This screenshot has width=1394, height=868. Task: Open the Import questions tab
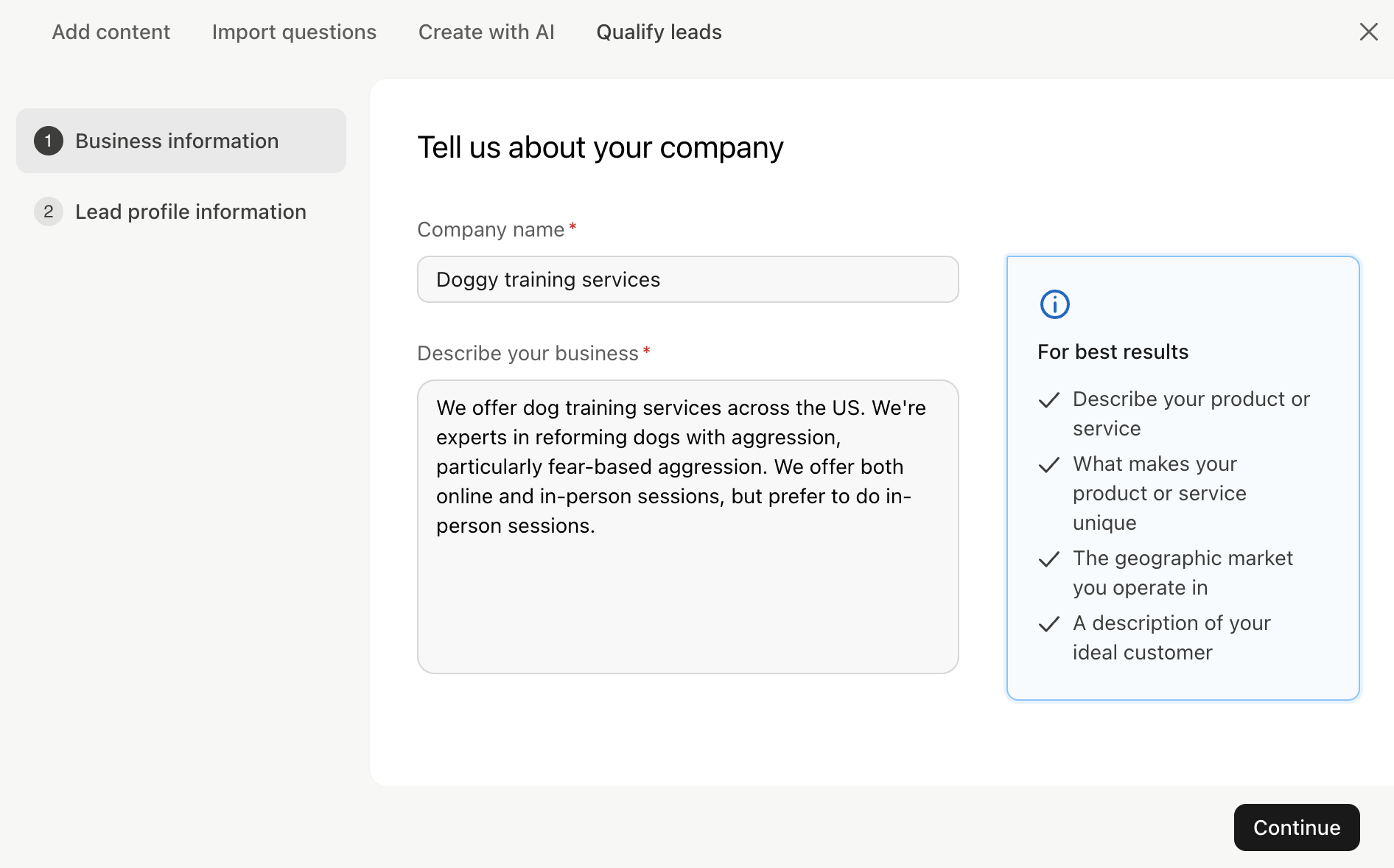tap(294, 32)
